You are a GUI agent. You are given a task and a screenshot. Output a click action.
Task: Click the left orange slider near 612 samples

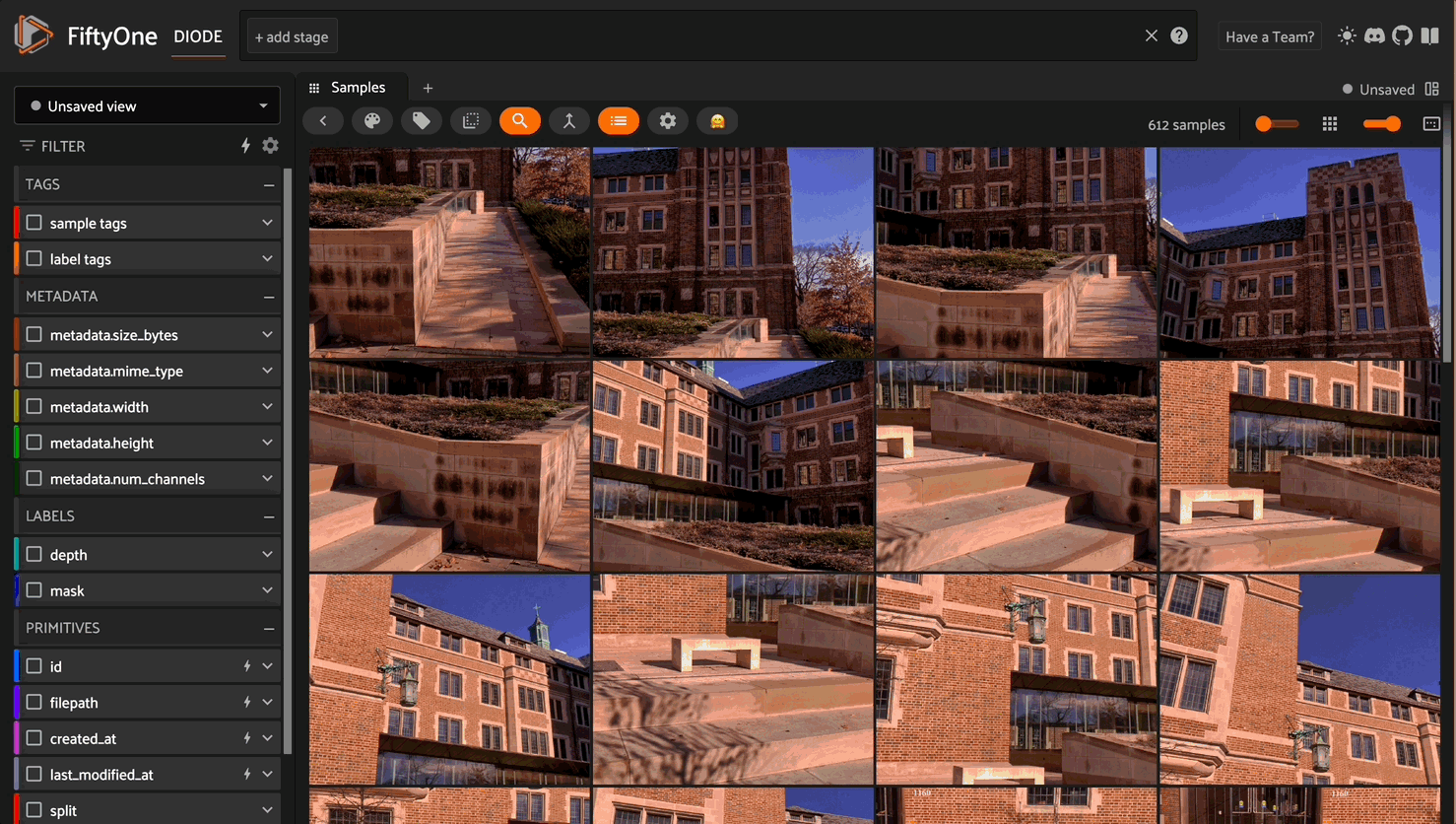tap(1276, 124)
